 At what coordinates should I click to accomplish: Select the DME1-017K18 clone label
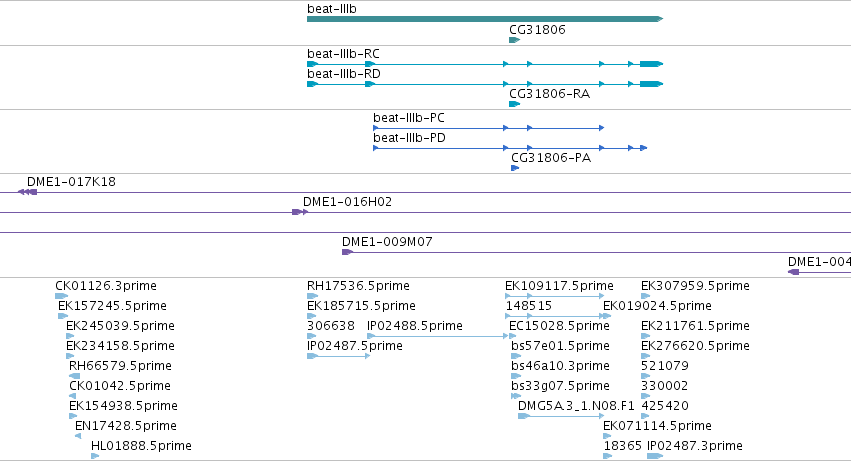pos(72,182)
